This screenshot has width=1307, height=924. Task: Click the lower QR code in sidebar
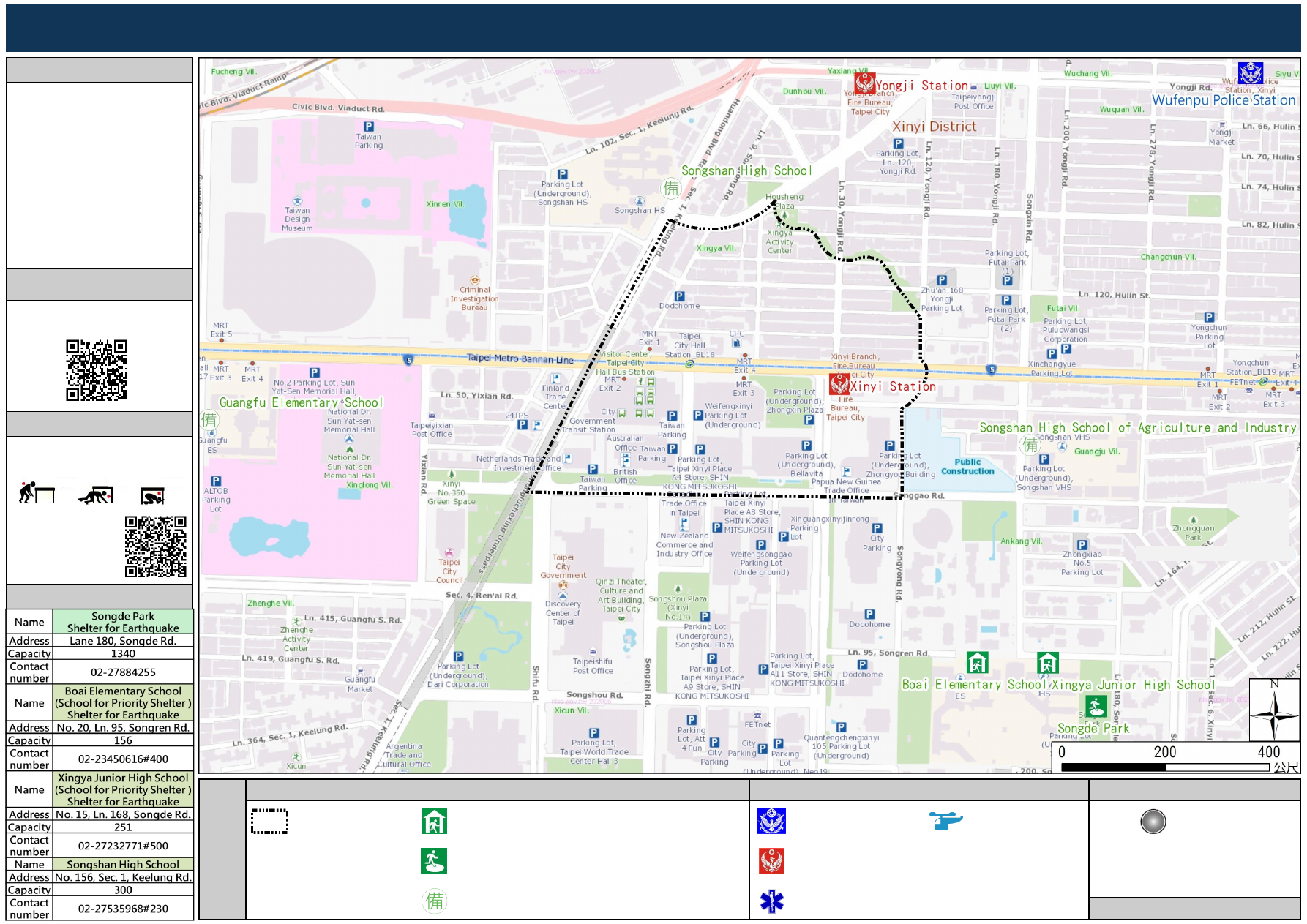tap(155, 546)
